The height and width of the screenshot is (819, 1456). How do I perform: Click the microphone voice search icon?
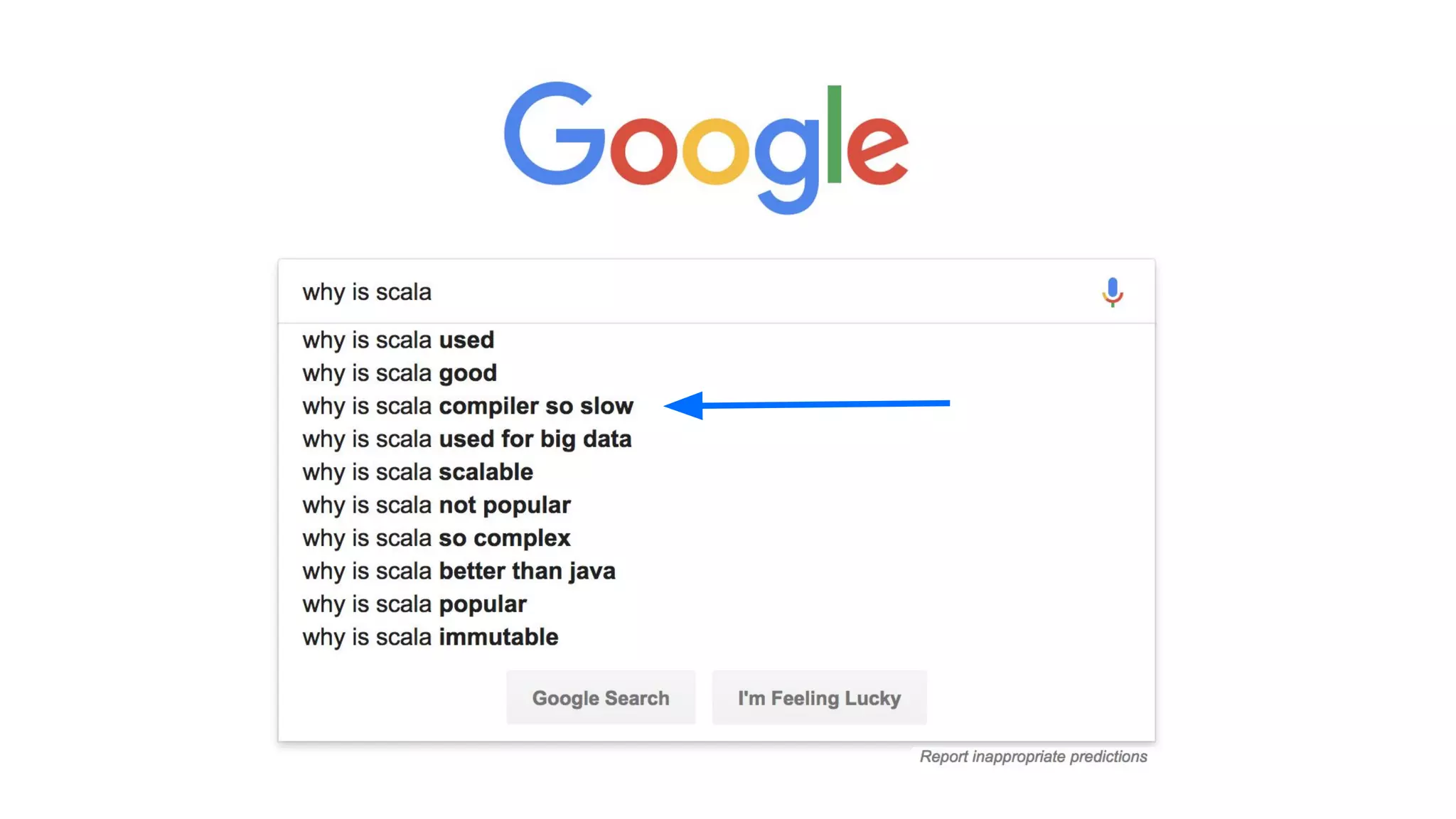click(1112, 291)
